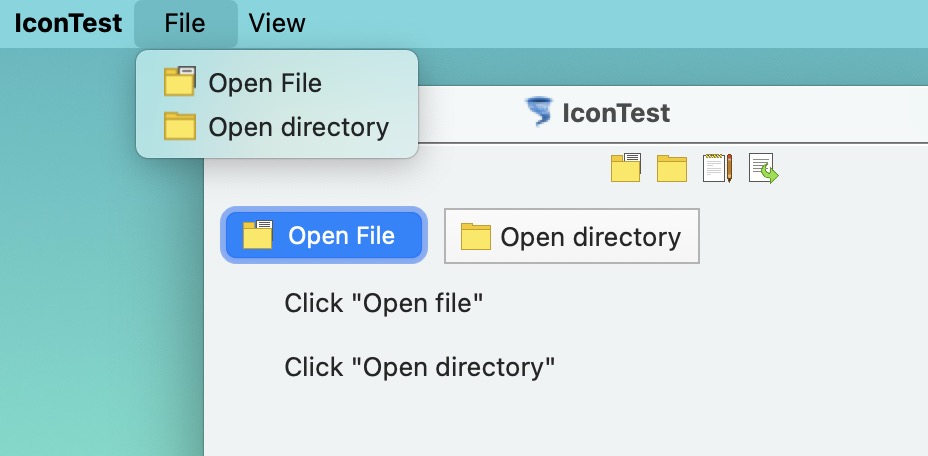The image size is (928, 456).
Task: Choose the Open File text in the File dropdown
Action: tap(265, 82)
